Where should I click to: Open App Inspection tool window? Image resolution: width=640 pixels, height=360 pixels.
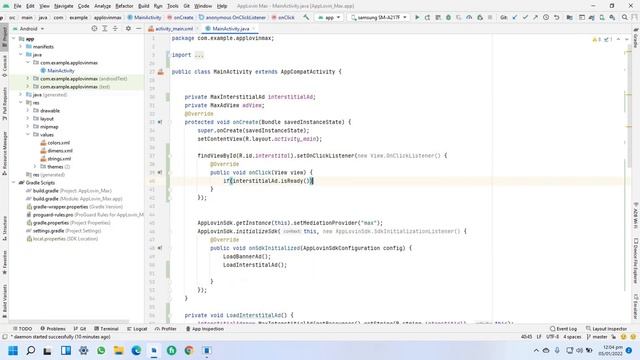tap(204, 329)
